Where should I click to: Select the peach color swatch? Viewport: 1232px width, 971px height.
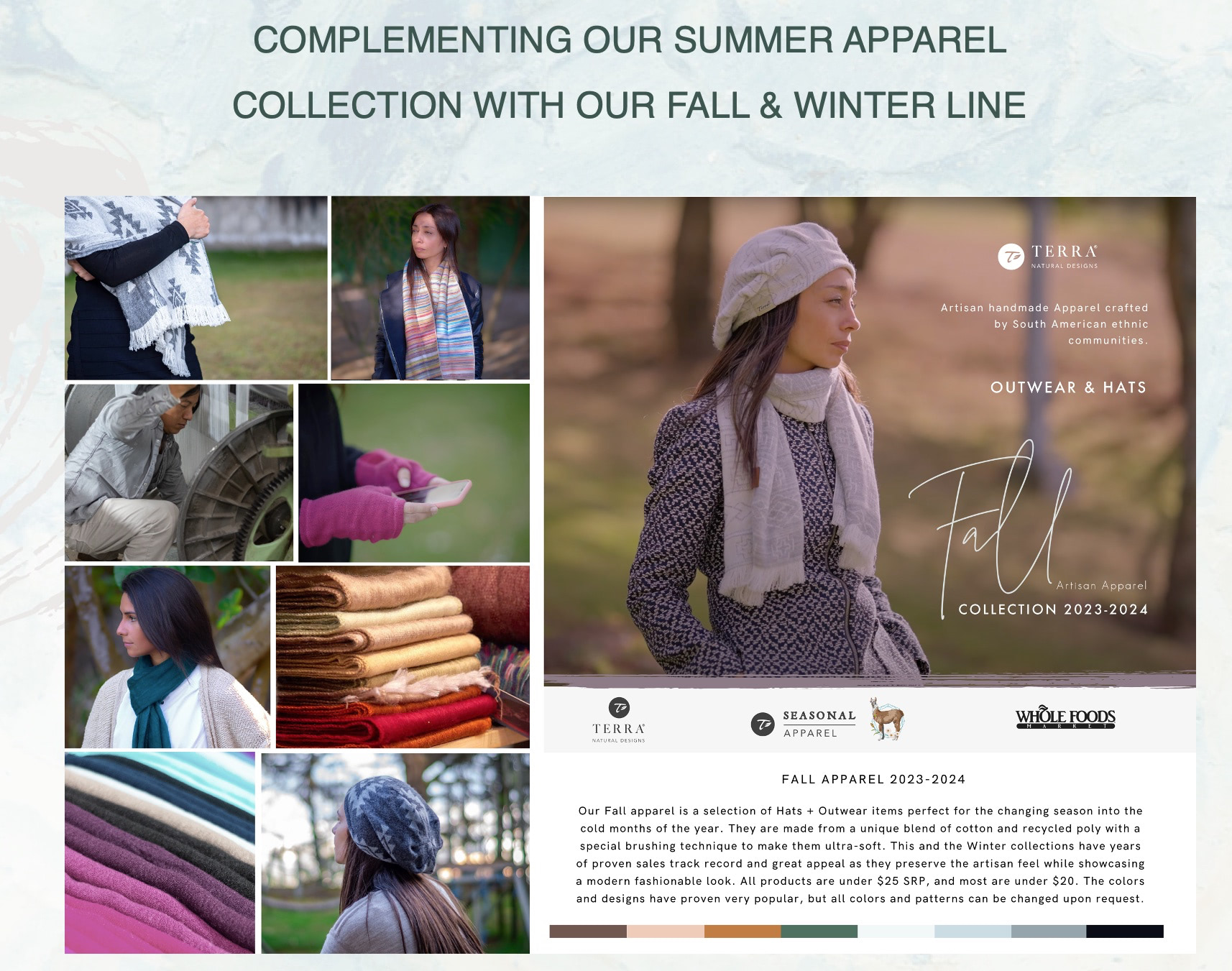[666, 931]
